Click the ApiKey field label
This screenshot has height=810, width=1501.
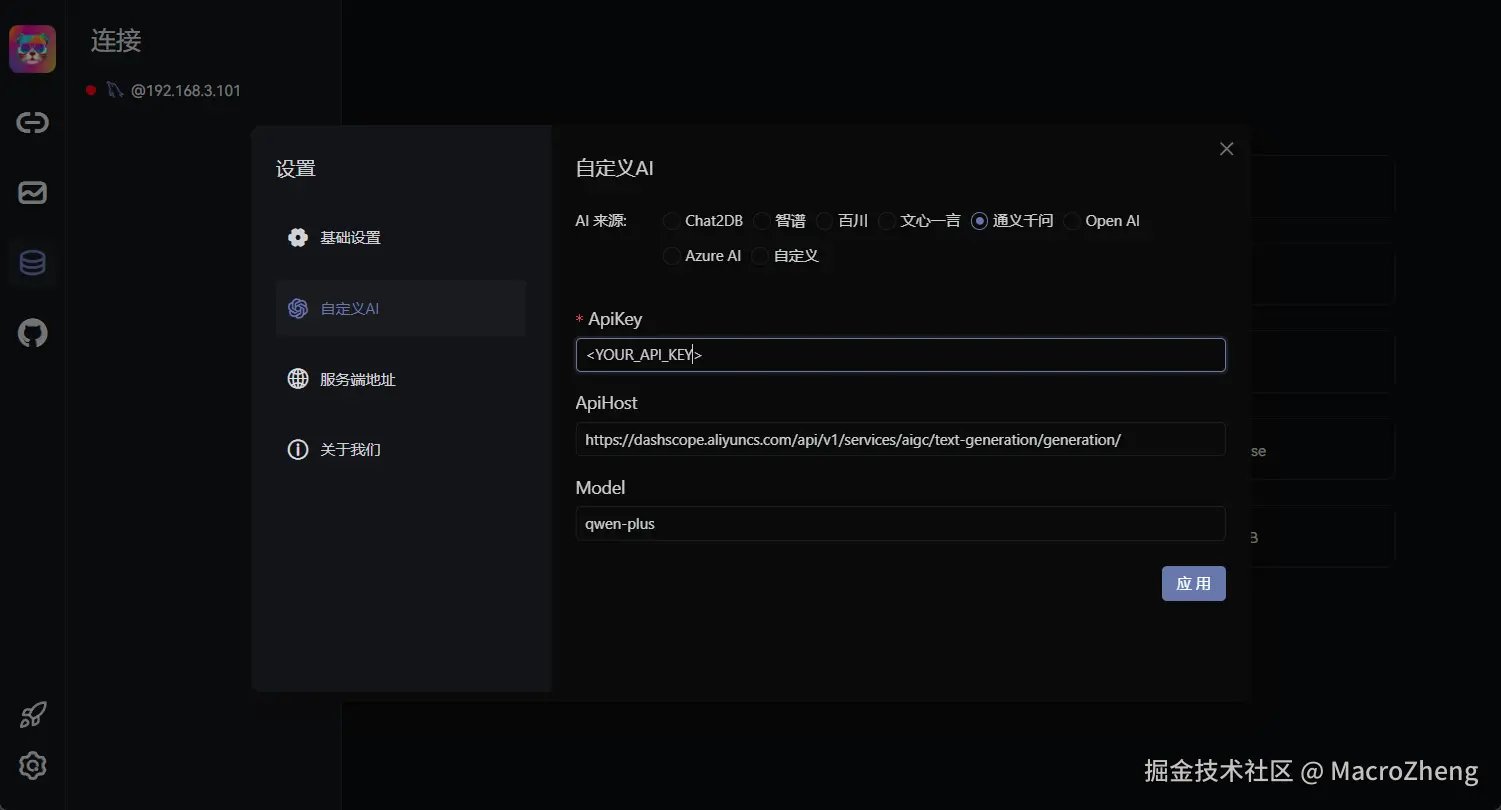615,319
